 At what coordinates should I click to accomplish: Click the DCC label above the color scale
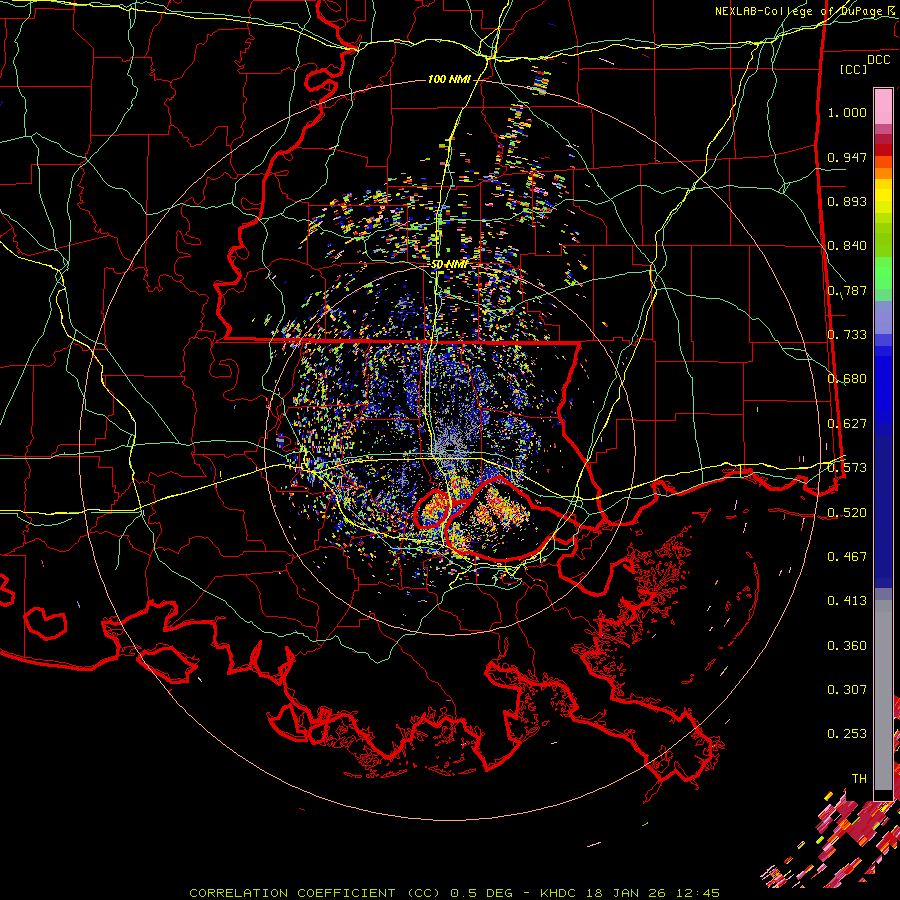(x=878, y=60)
